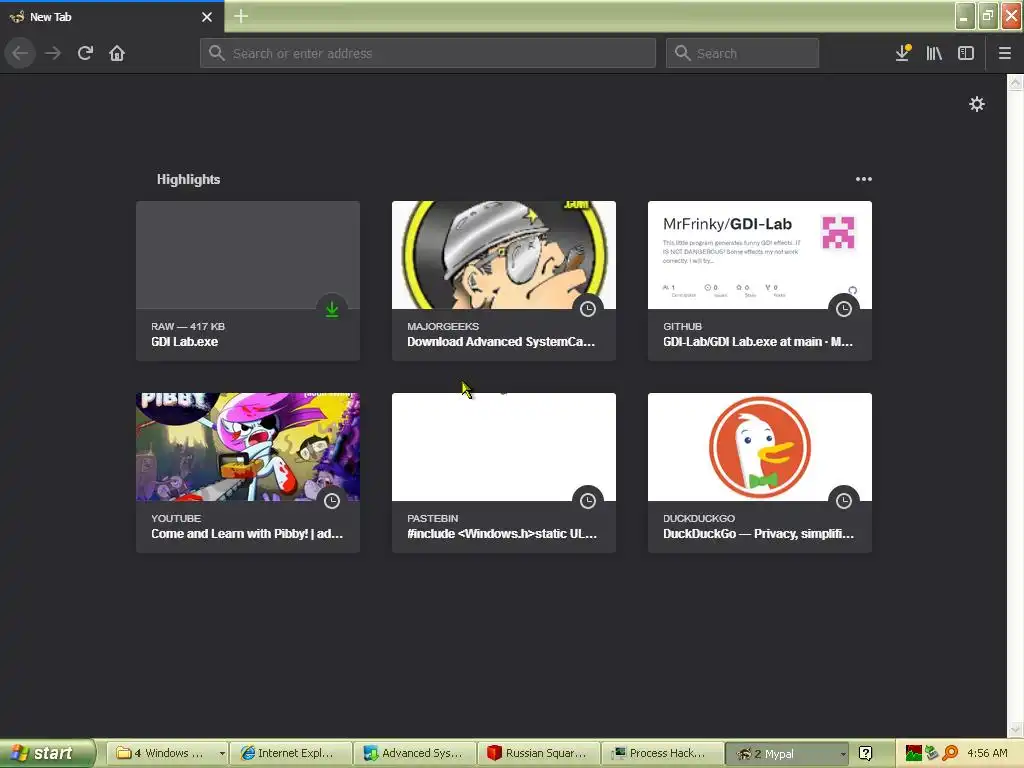Click the clock icon on YouTube card
The height and width of the screenshot is (768, 1024).
point(332,501)
